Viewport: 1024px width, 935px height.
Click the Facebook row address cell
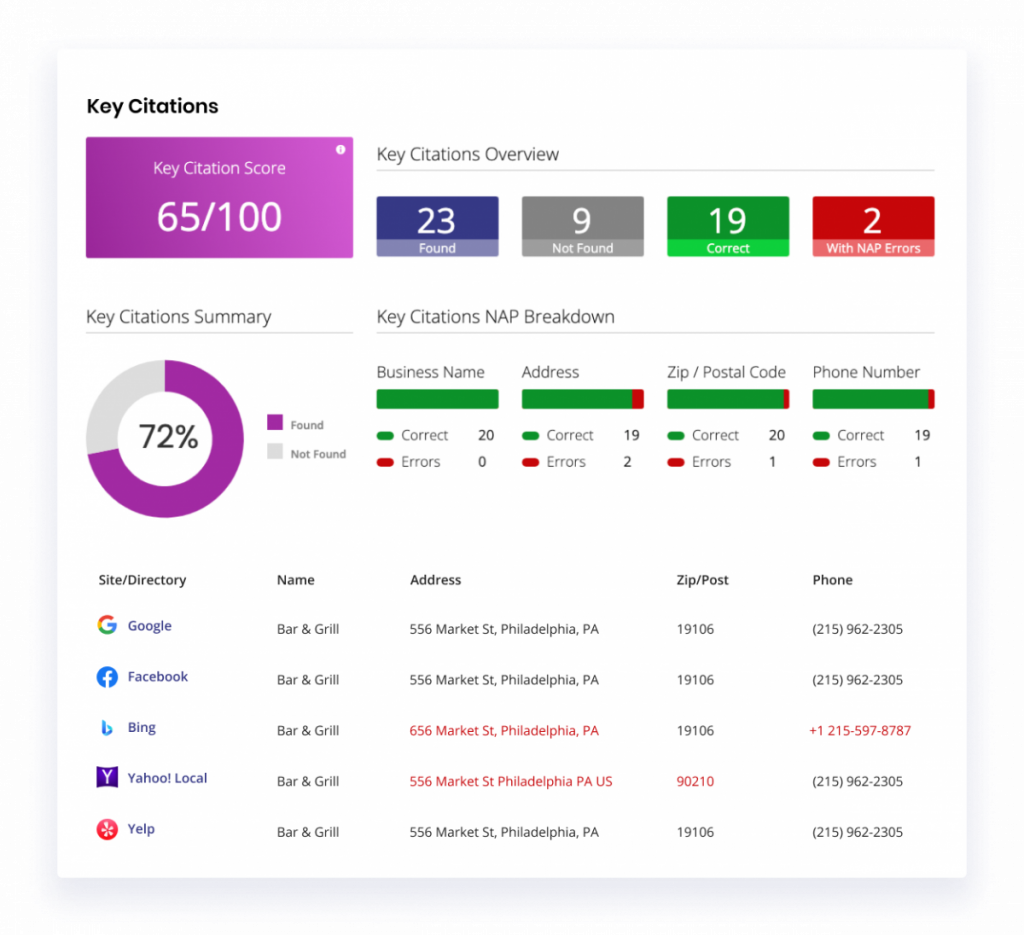pos(504,680)
